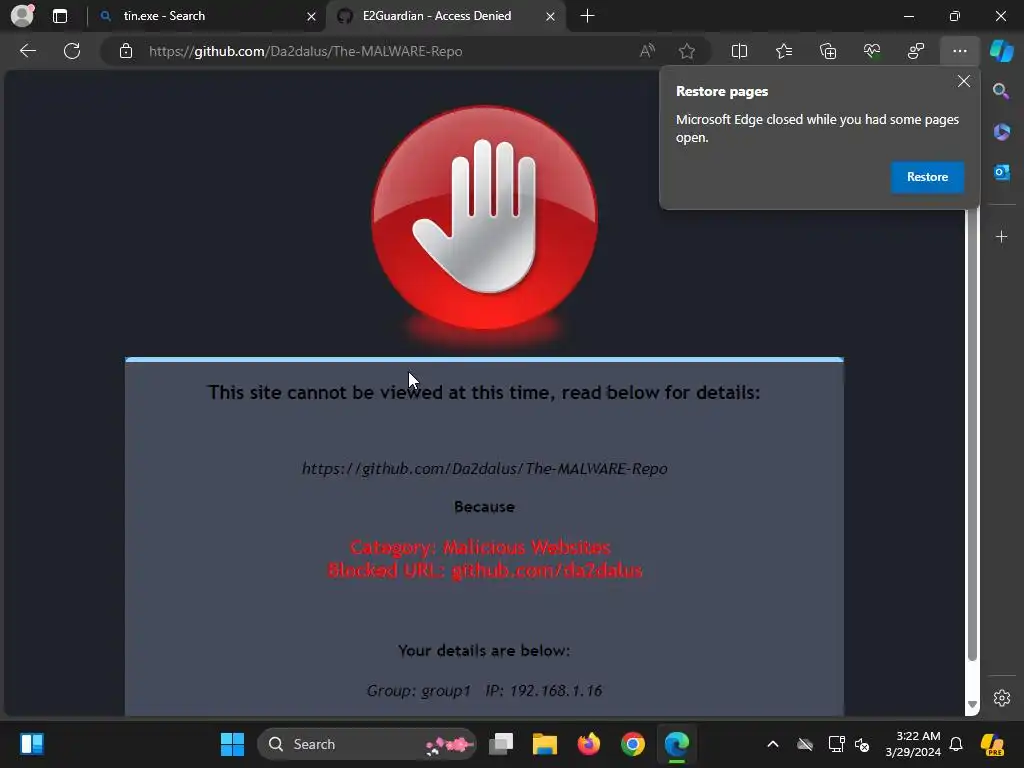Click the scroll down arrow
Viewport: 1024px width, 768px height.
(972, 704)
